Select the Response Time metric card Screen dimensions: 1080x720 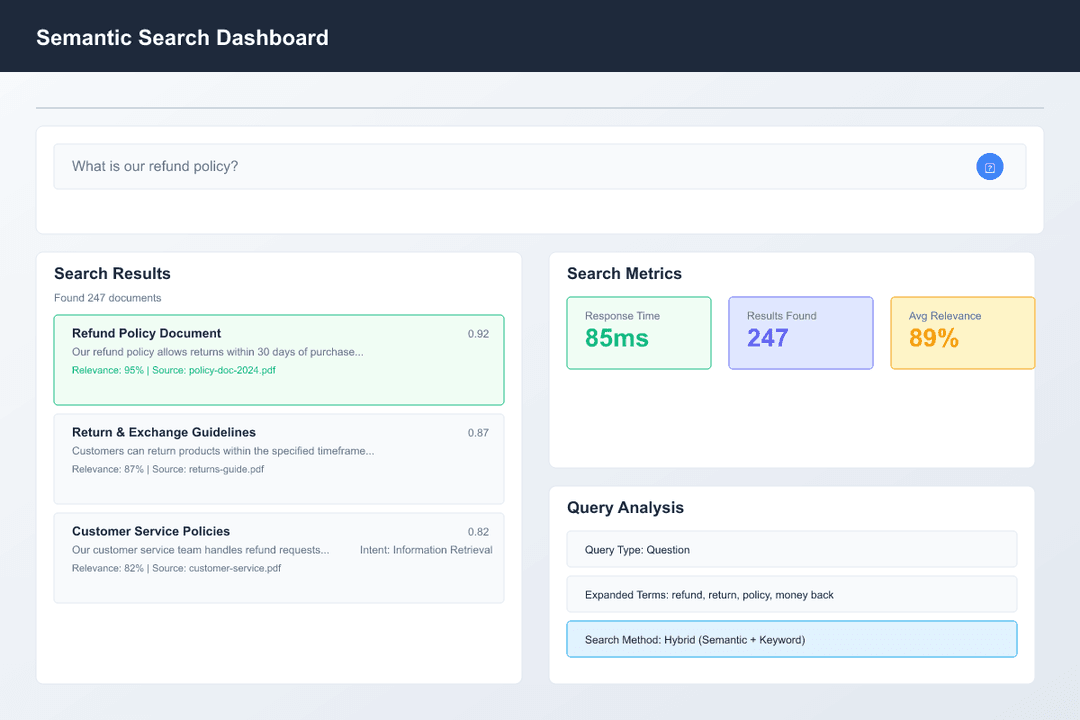coord(639,333)
